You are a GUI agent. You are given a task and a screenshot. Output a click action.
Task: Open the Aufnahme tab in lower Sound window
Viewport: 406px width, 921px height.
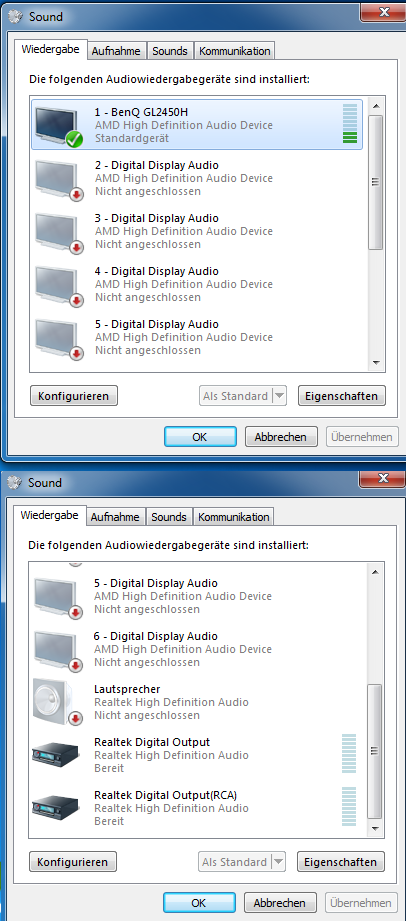pyautogui.click(x=115, y=517)
